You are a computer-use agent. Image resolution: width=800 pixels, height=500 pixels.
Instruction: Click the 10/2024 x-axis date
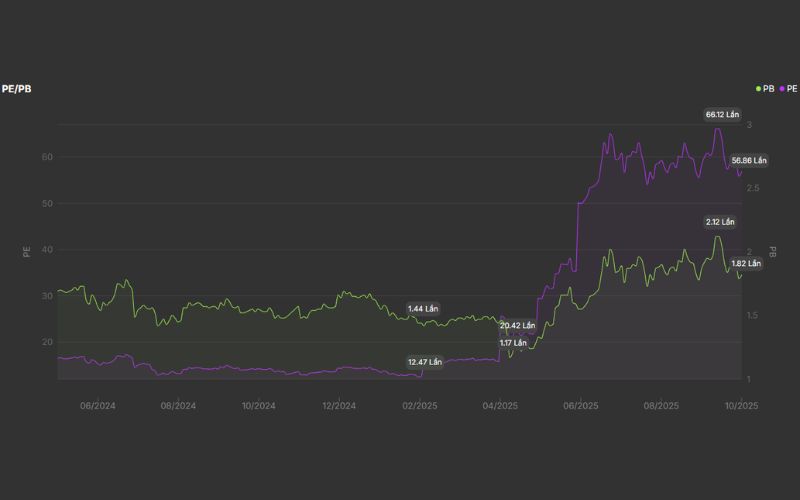coord(258,406)
